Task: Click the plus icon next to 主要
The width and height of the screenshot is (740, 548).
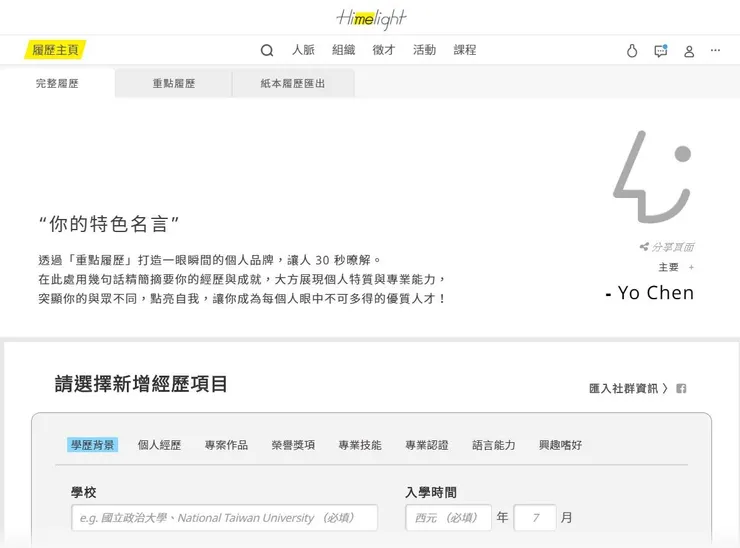Action: tap(691, 267)
